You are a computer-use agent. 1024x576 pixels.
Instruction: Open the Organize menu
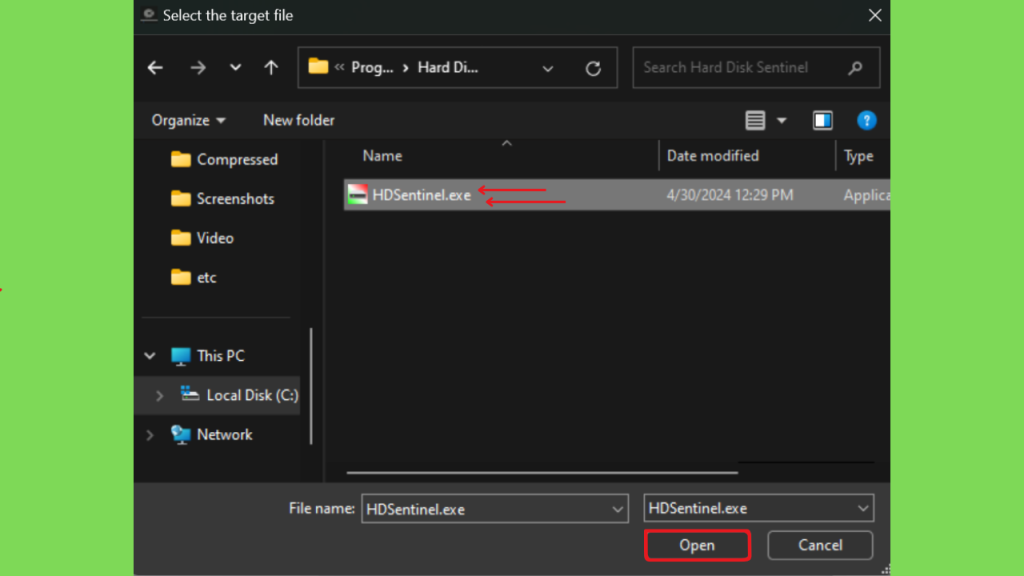[x=189, y=120]
